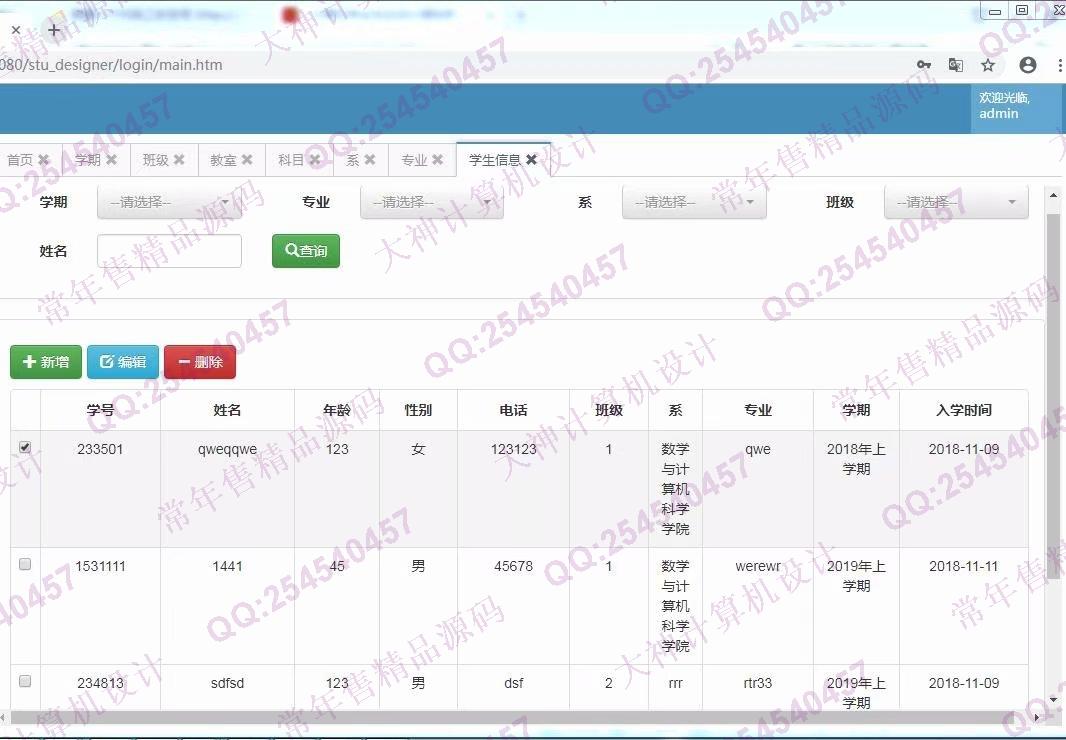Close the 学生信息 tab with its x icon

pos(532,159)
